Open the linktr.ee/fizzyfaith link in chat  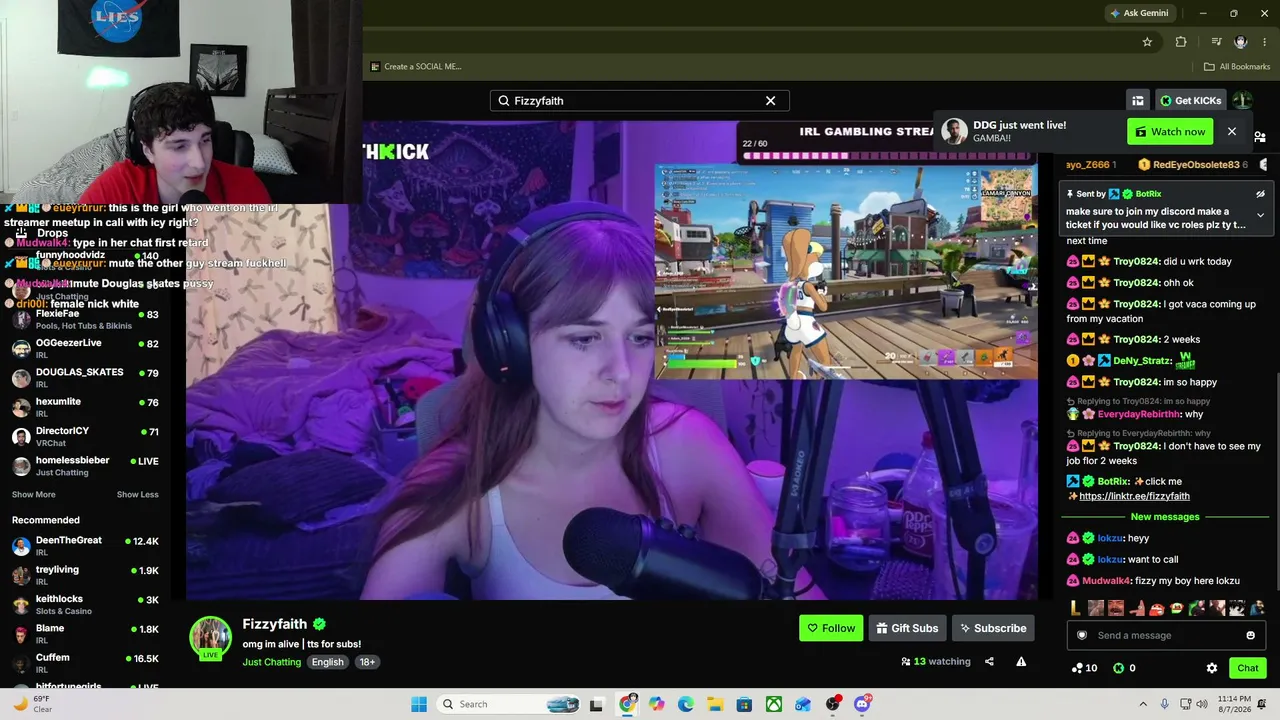pyautogui.click(x=1134, y=496)
